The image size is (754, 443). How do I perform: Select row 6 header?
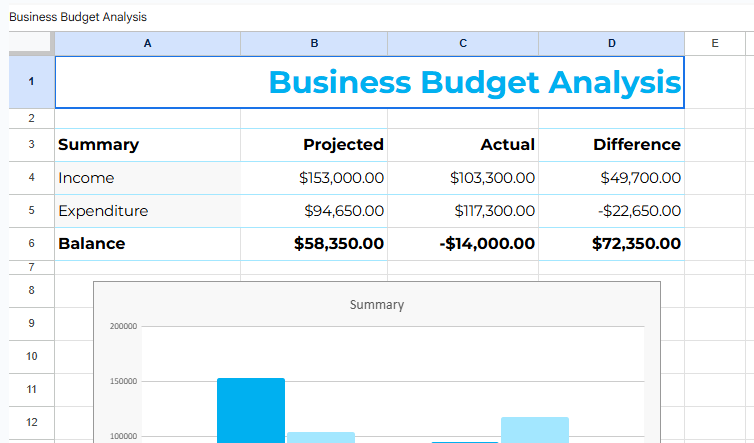tap(31, 243)
